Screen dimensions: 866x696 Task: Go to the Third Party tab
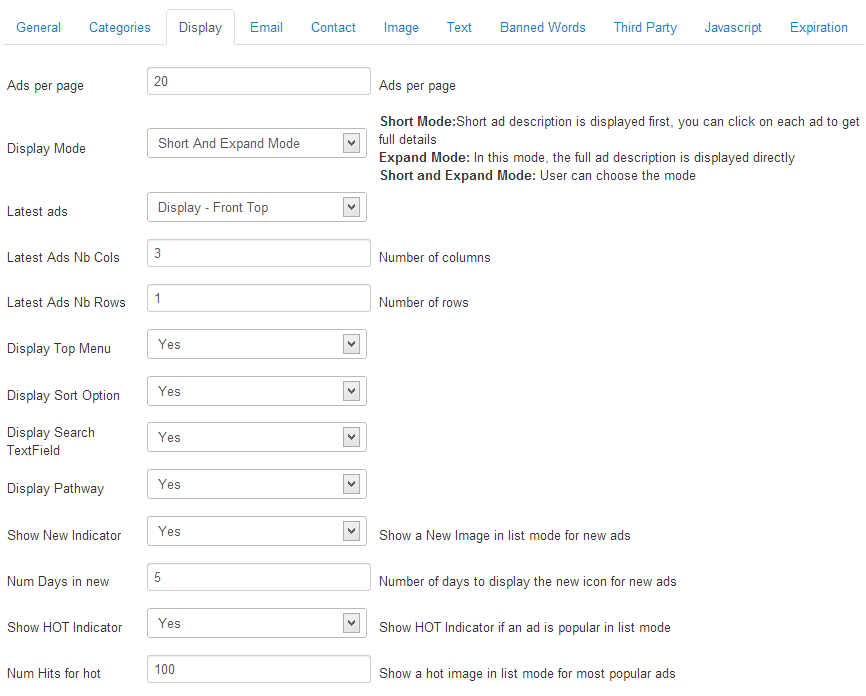[x=645, y=28]
